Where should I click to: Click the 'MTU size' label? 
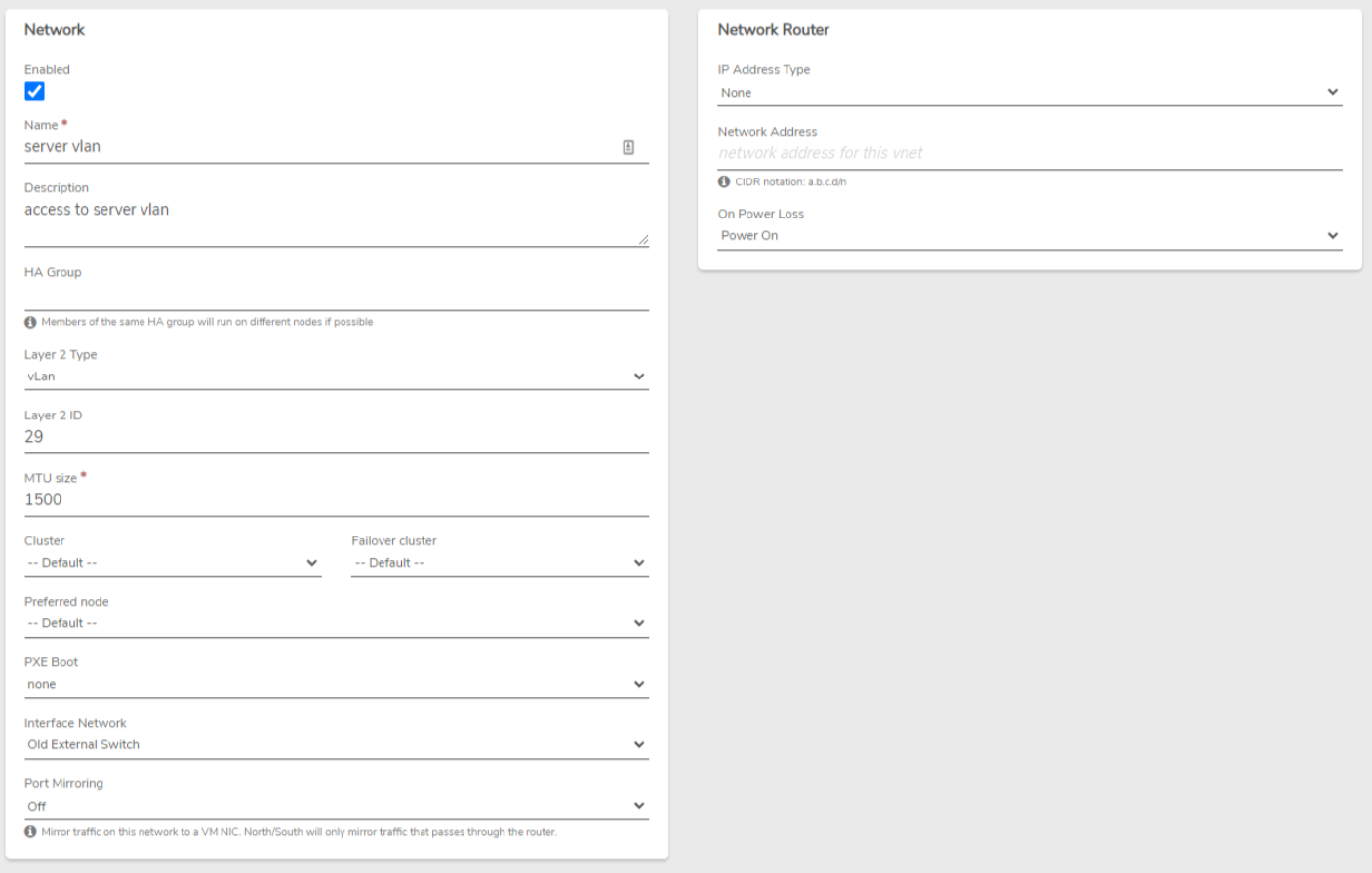click(x=51, y=479)
